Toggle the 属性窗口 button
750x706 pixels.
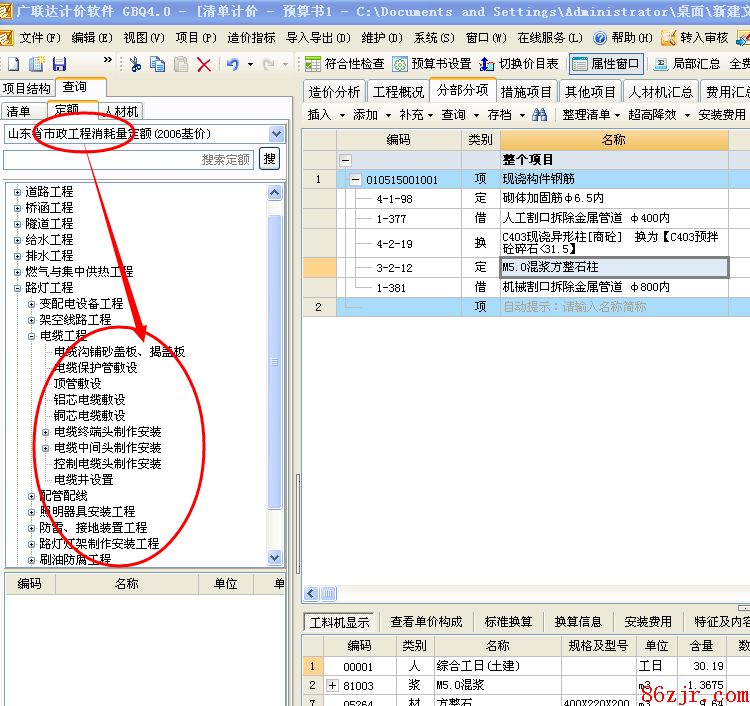click(607, 64)
